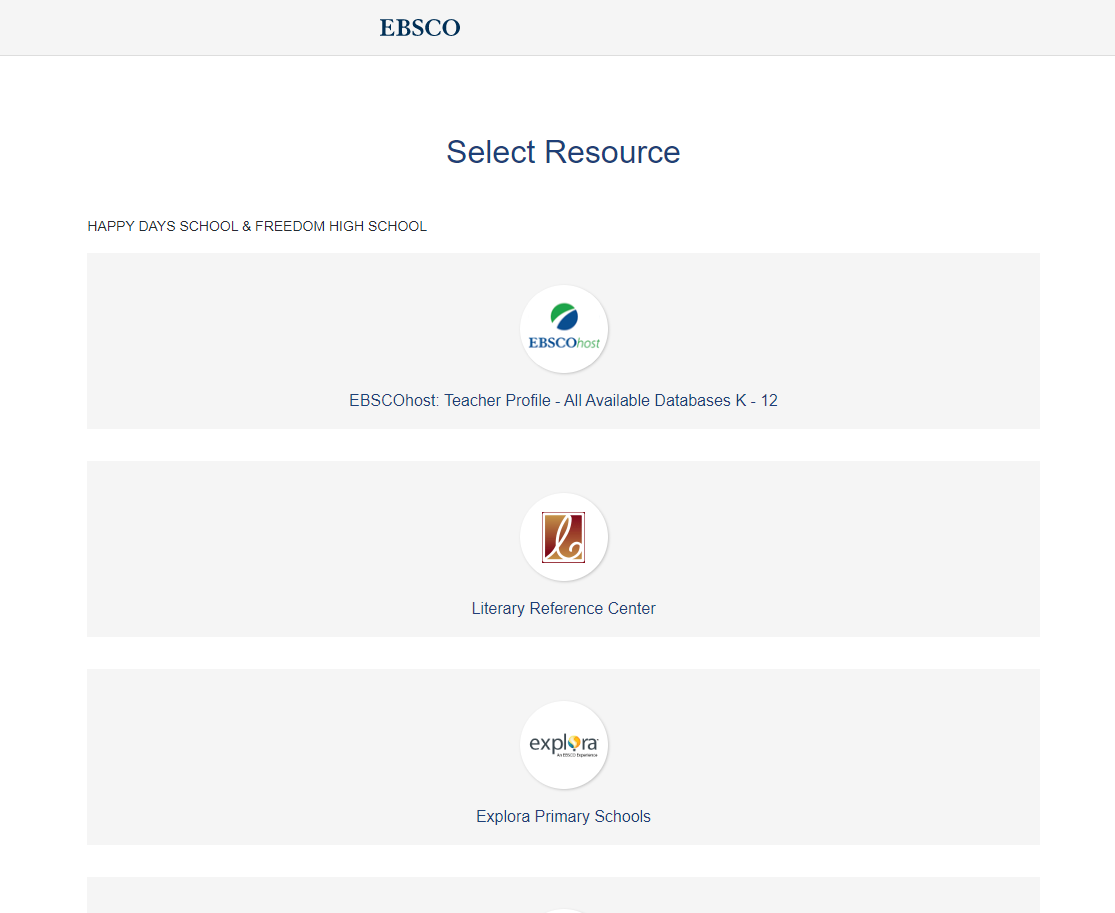Screen dimensions: 1115x913
Task: Open the EBSCOhost circular logo icon
Action: (x=564, y=329)
